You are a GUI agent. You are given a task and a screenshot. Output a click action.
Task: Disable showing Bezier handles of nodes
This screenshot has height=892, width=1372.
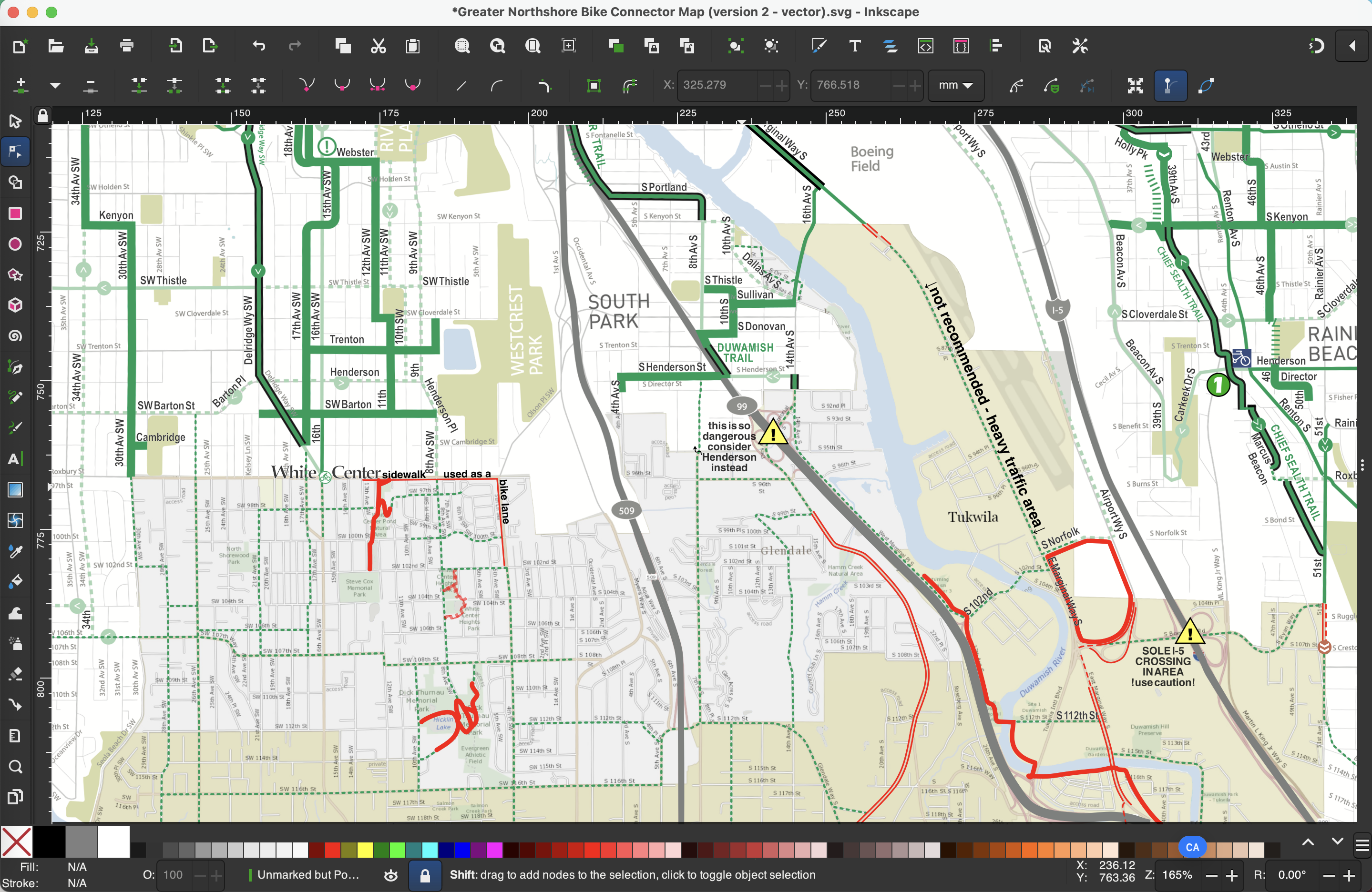coord(1170,85)
